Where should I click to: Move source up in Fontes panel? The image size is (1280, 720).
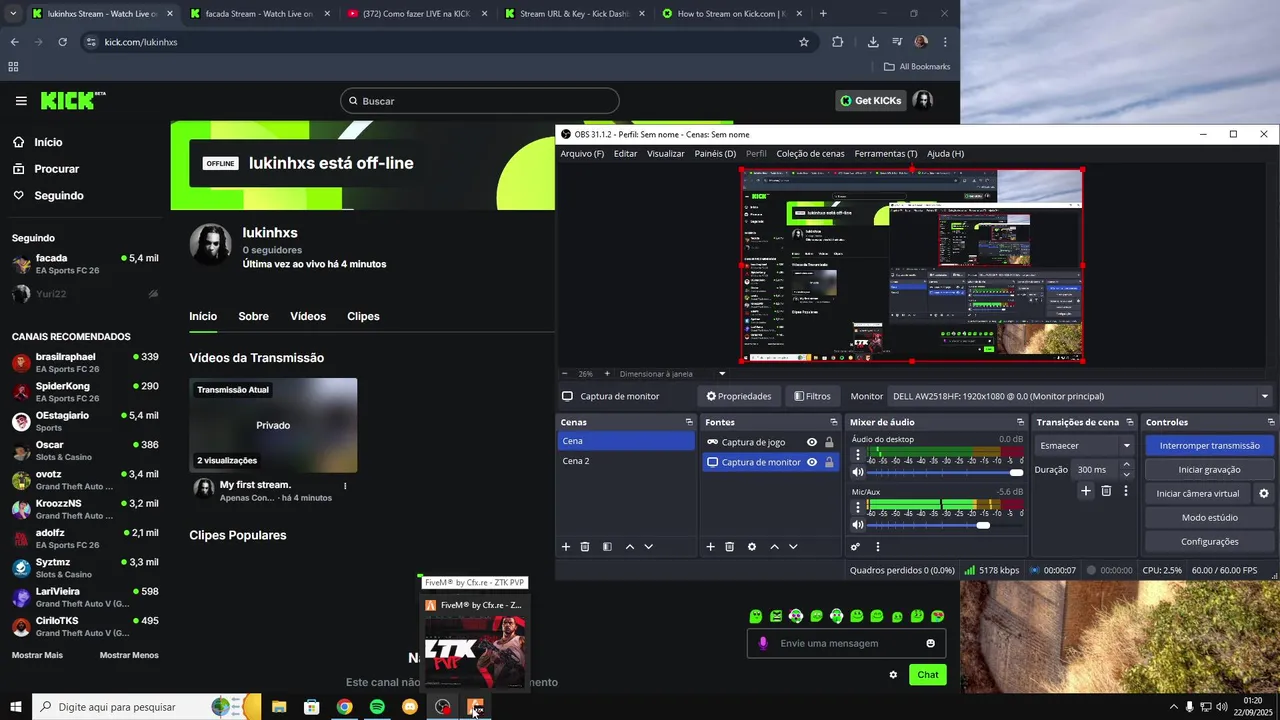click(774, 547)
